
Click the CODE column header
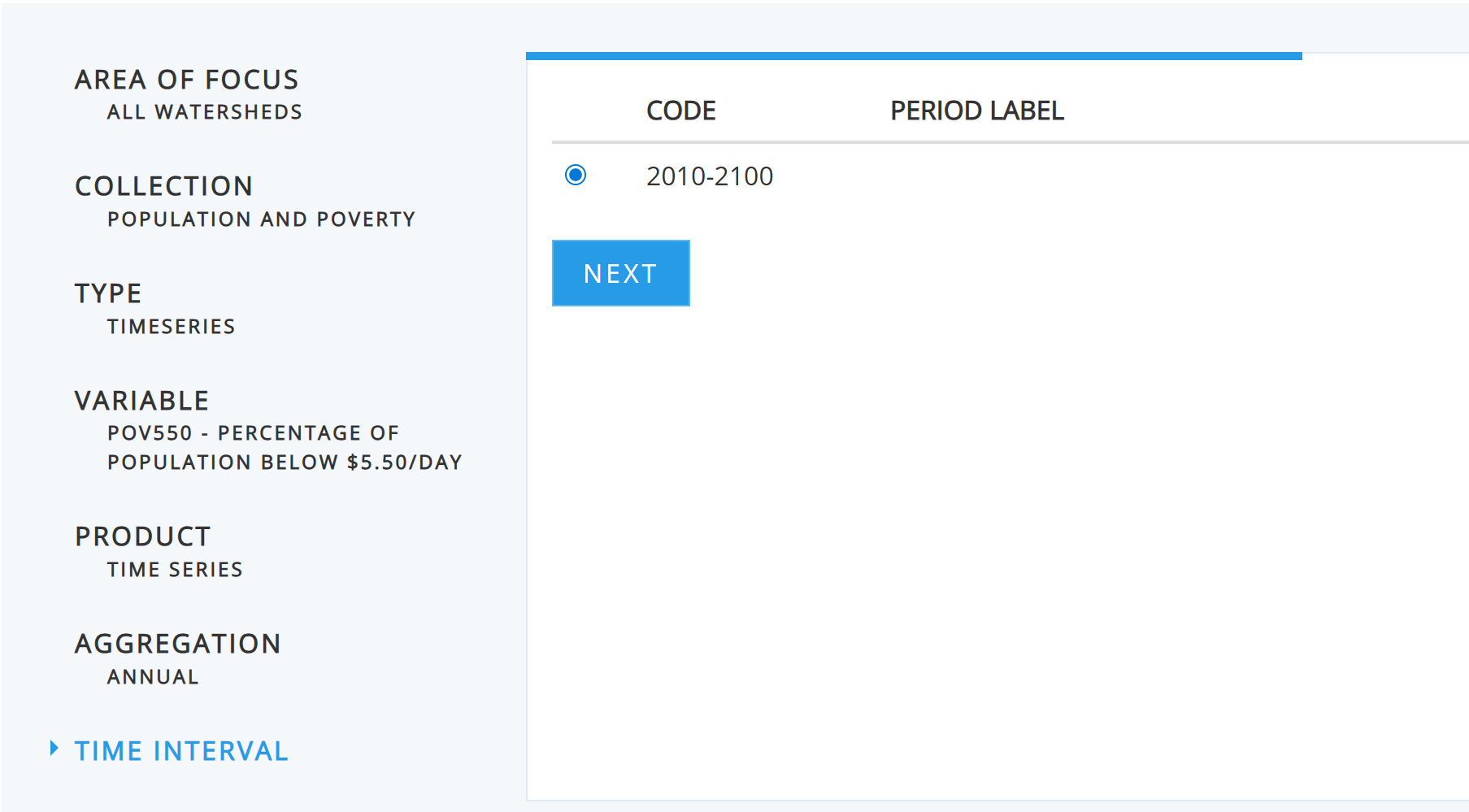click(x=680, y=111)
